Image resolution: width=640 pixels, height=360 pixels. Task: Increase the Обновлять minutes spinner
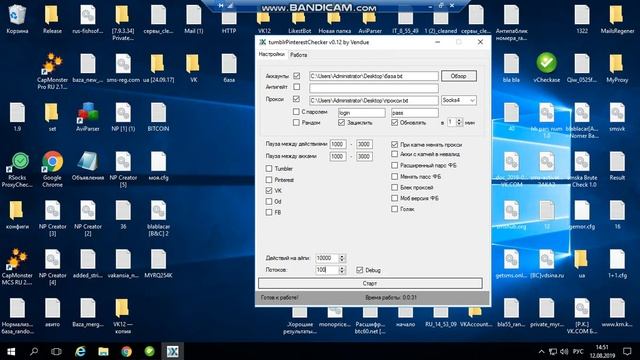coord(459,120)
